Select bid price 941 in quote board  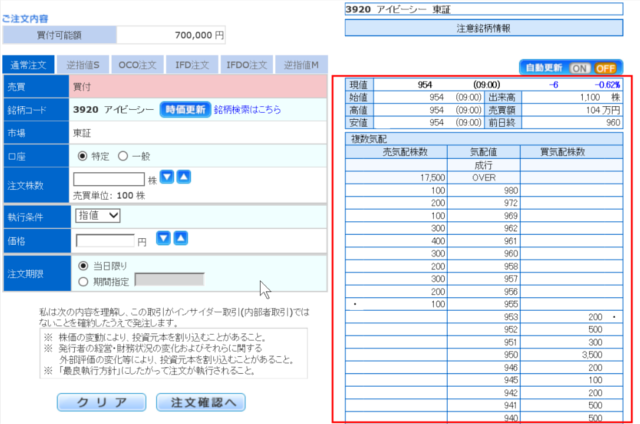[510, 406]
